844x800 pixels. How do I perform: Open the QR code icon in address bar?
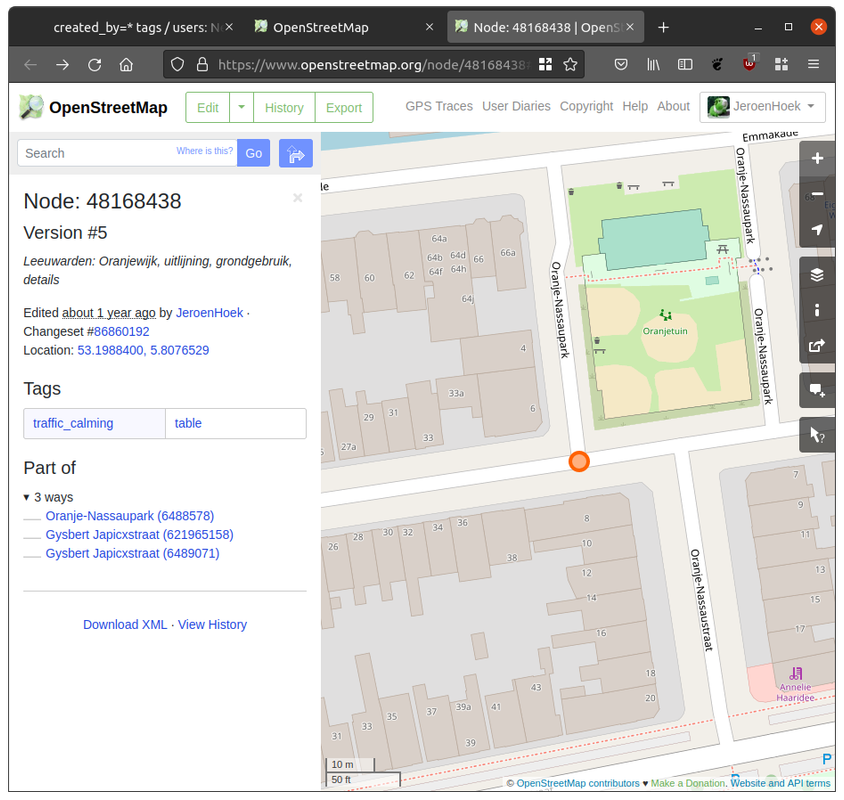coord(545,65)
